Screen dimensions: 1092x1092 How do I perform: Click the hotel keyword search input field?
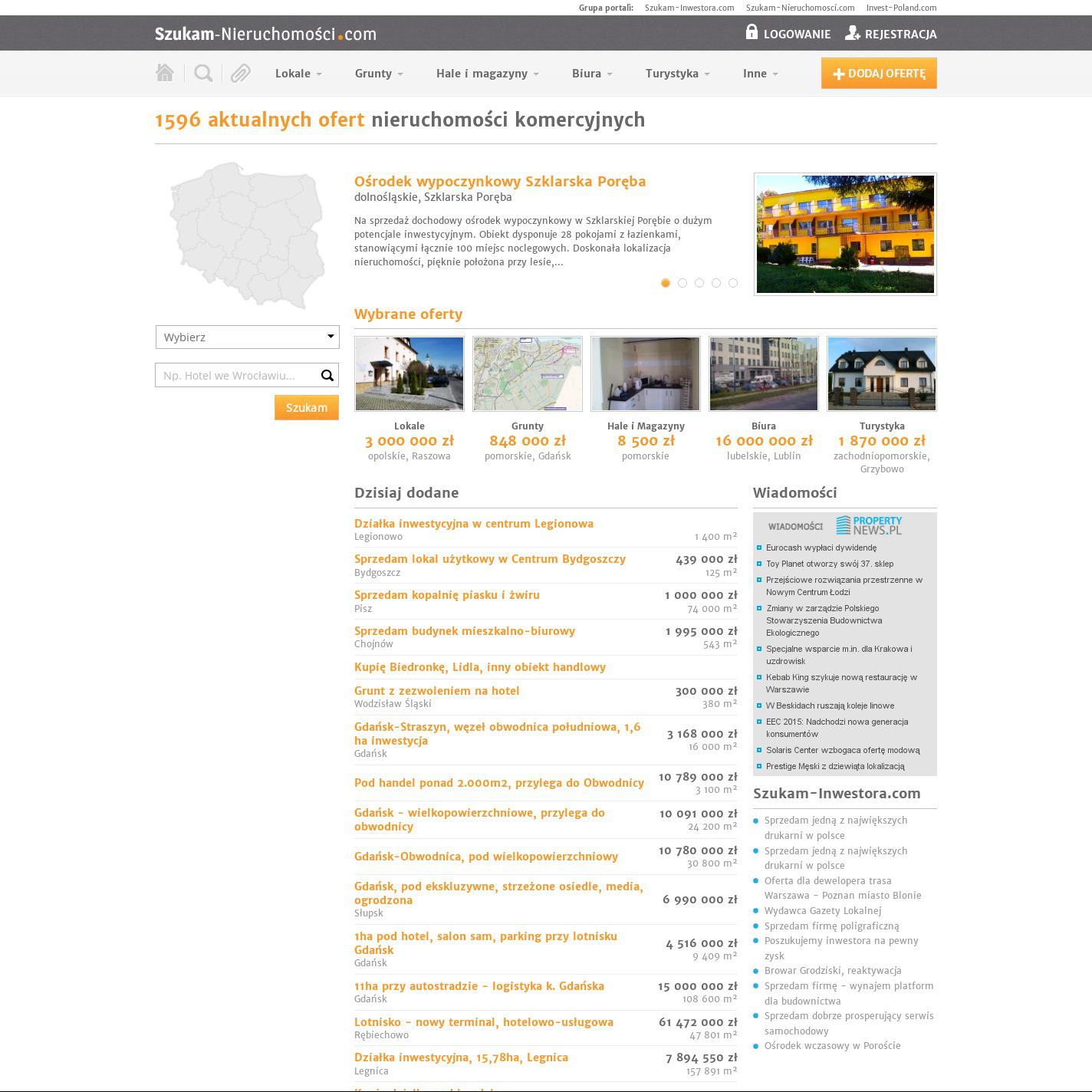click(x=236, y=375)
